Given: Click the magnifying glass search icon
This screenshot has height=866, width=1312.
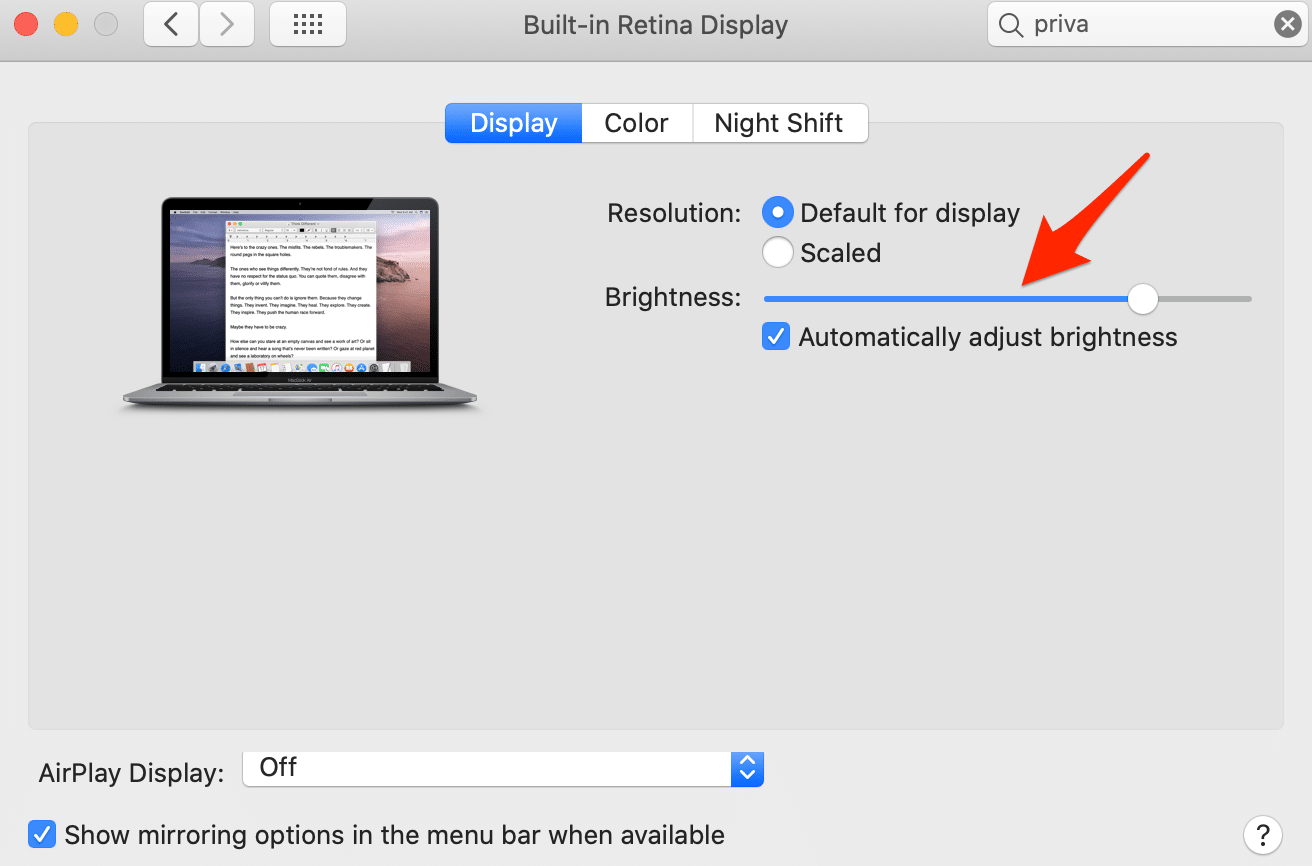Looking at the screenshot, I should coord(1012,25).
